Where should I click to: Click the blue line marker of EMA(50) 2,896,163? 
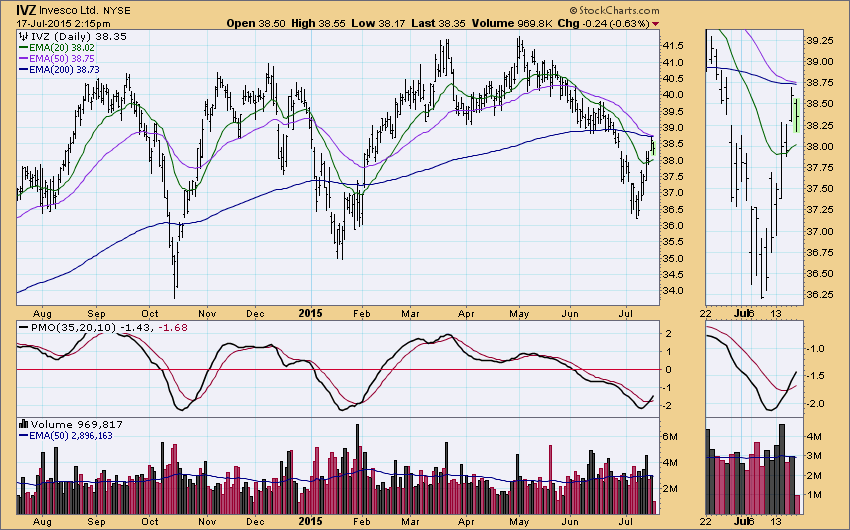pyautogui.click(x=23, y=436)
